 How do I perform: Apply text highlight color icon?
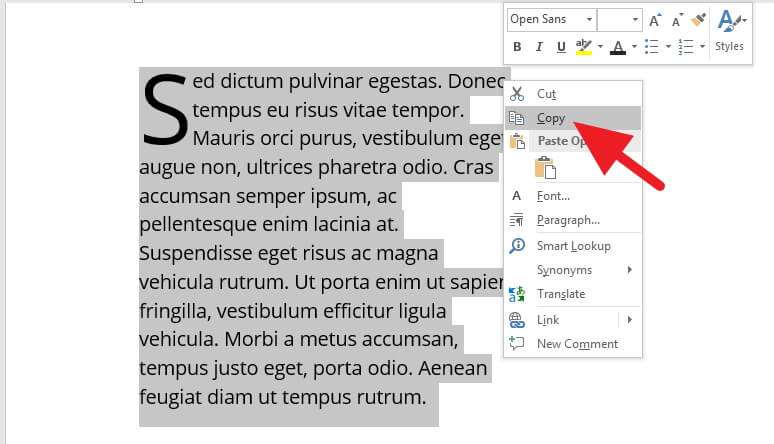point(584,47)
